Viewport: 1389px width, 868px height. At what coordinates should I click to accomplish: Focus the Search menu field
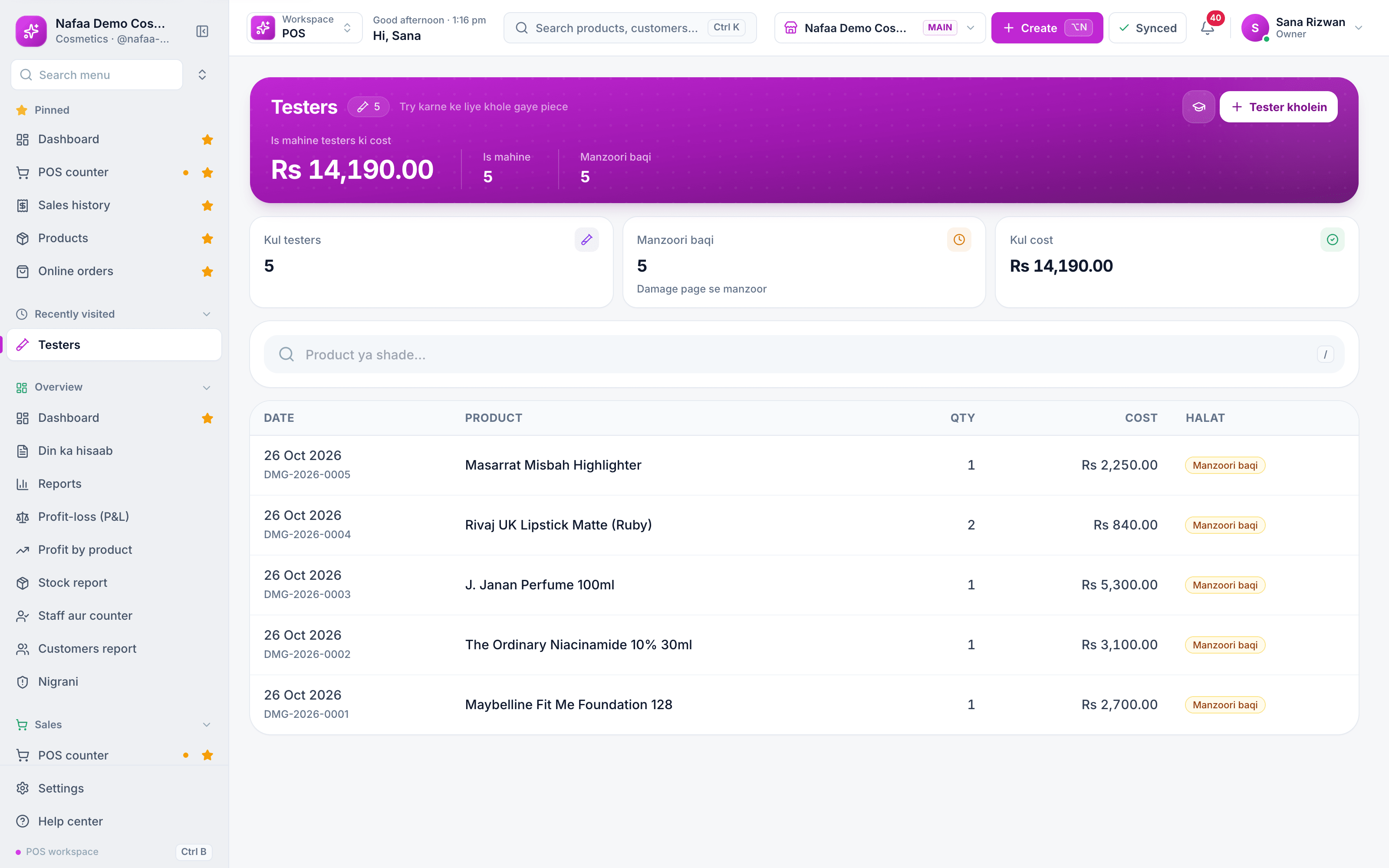(96, 75)
